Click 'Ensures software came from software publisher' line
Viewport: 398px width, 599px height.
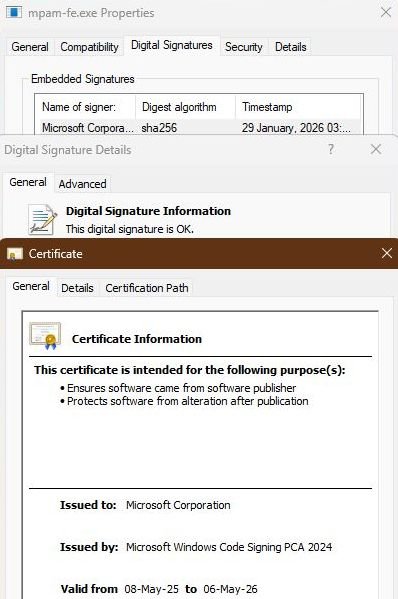click(x=181, y=388)
